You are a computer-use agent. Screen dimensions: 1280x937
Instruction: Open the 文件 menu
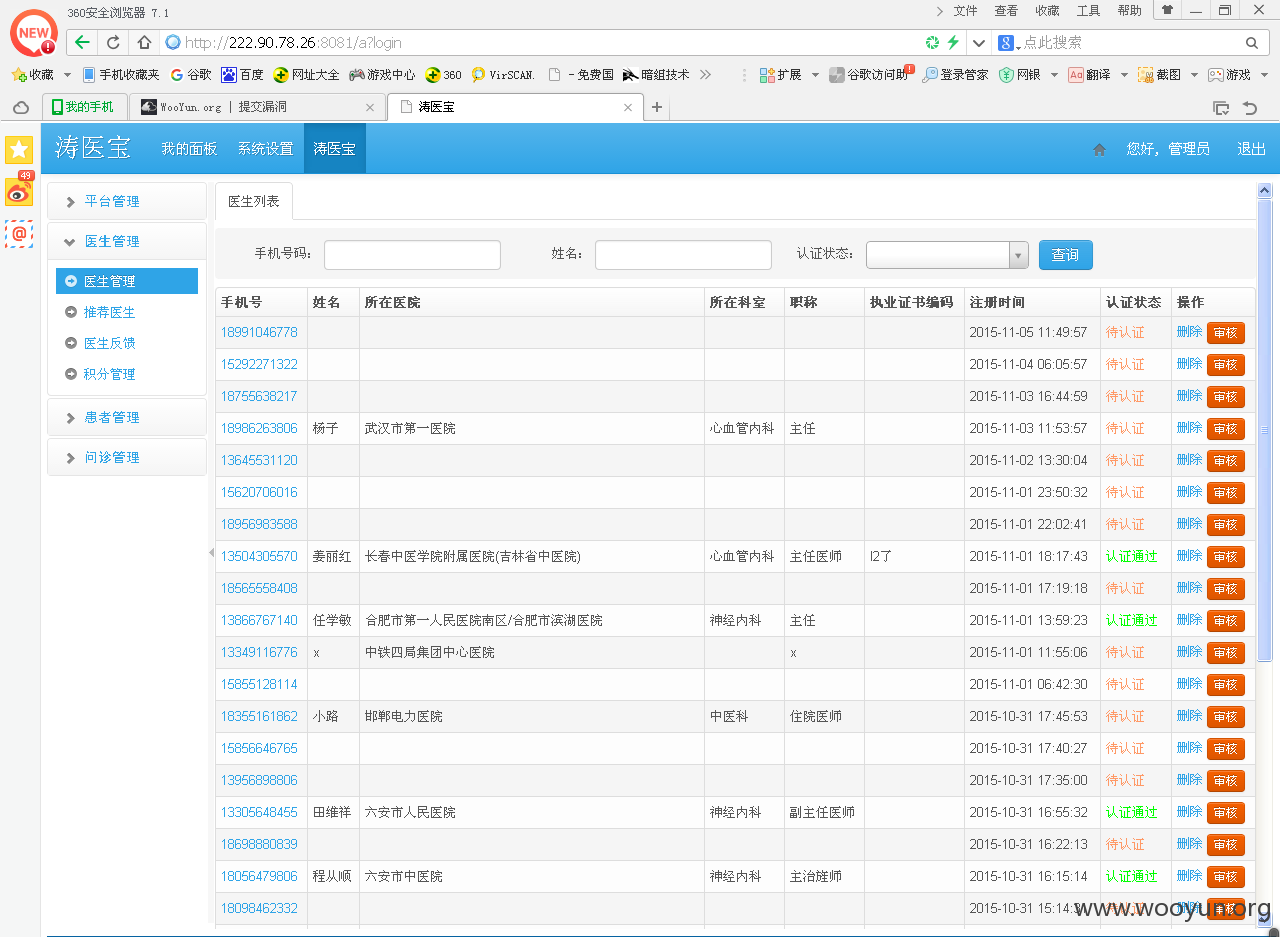(x=965, y=11)
